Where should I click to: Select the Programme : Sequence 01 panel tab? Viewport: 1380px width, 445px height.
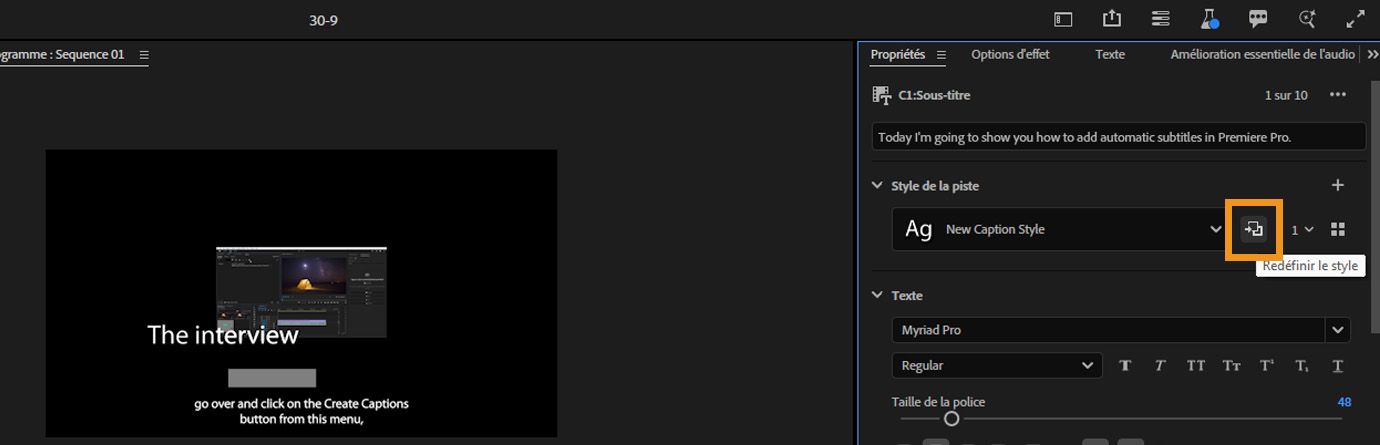(62, 55)
